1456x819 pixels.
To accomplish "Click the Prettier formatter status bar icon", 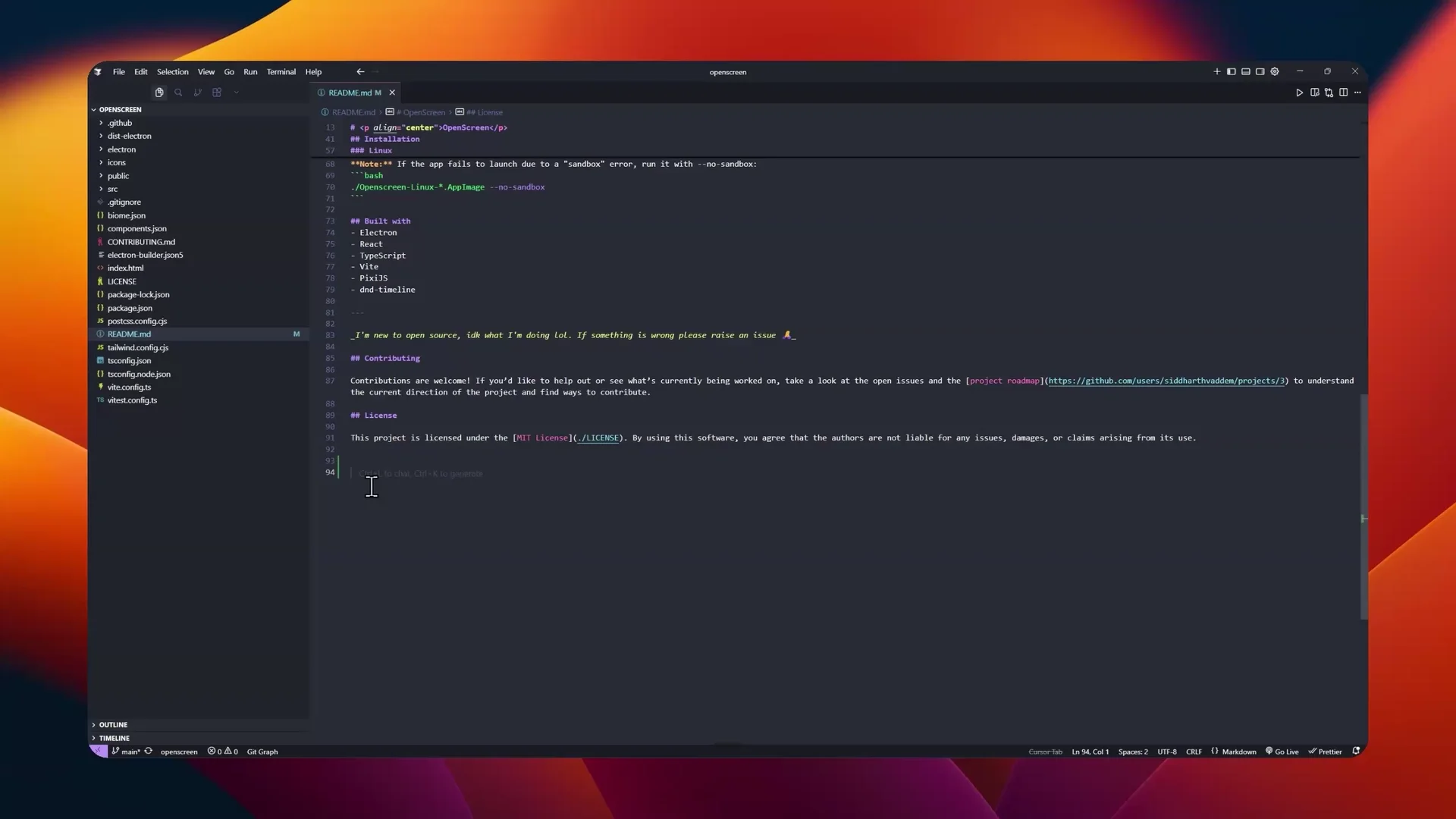I will (1326, 752).
